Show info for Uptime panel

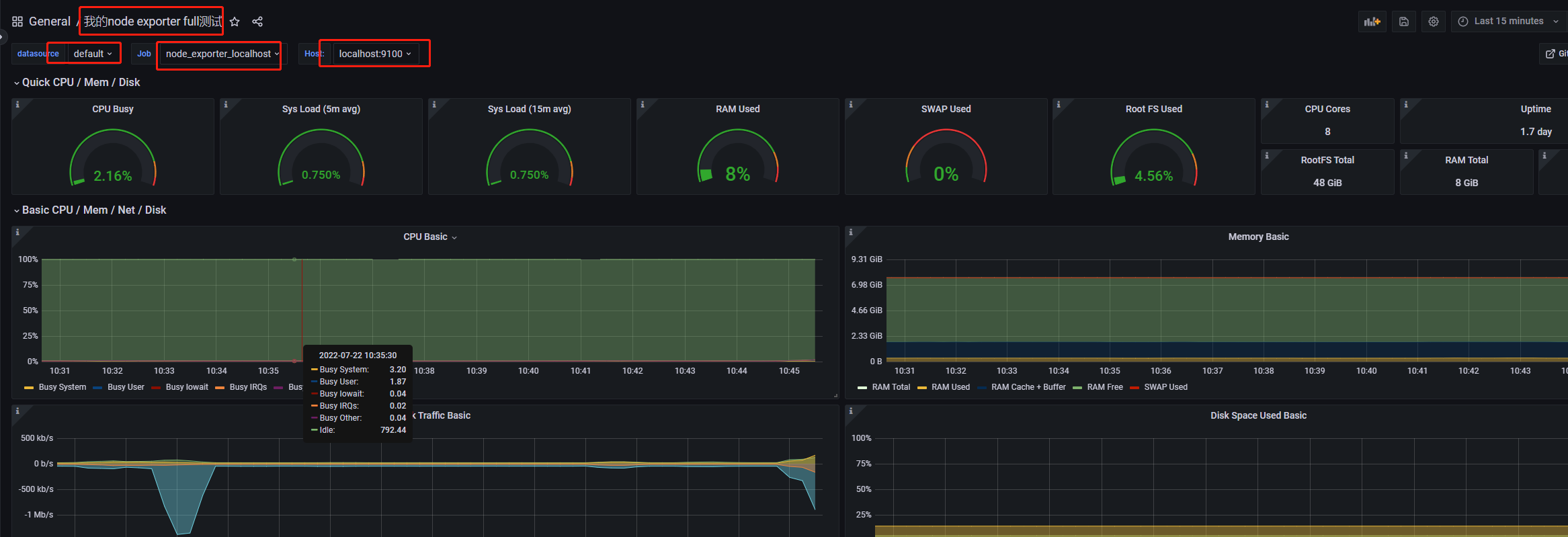point(1406,105)
